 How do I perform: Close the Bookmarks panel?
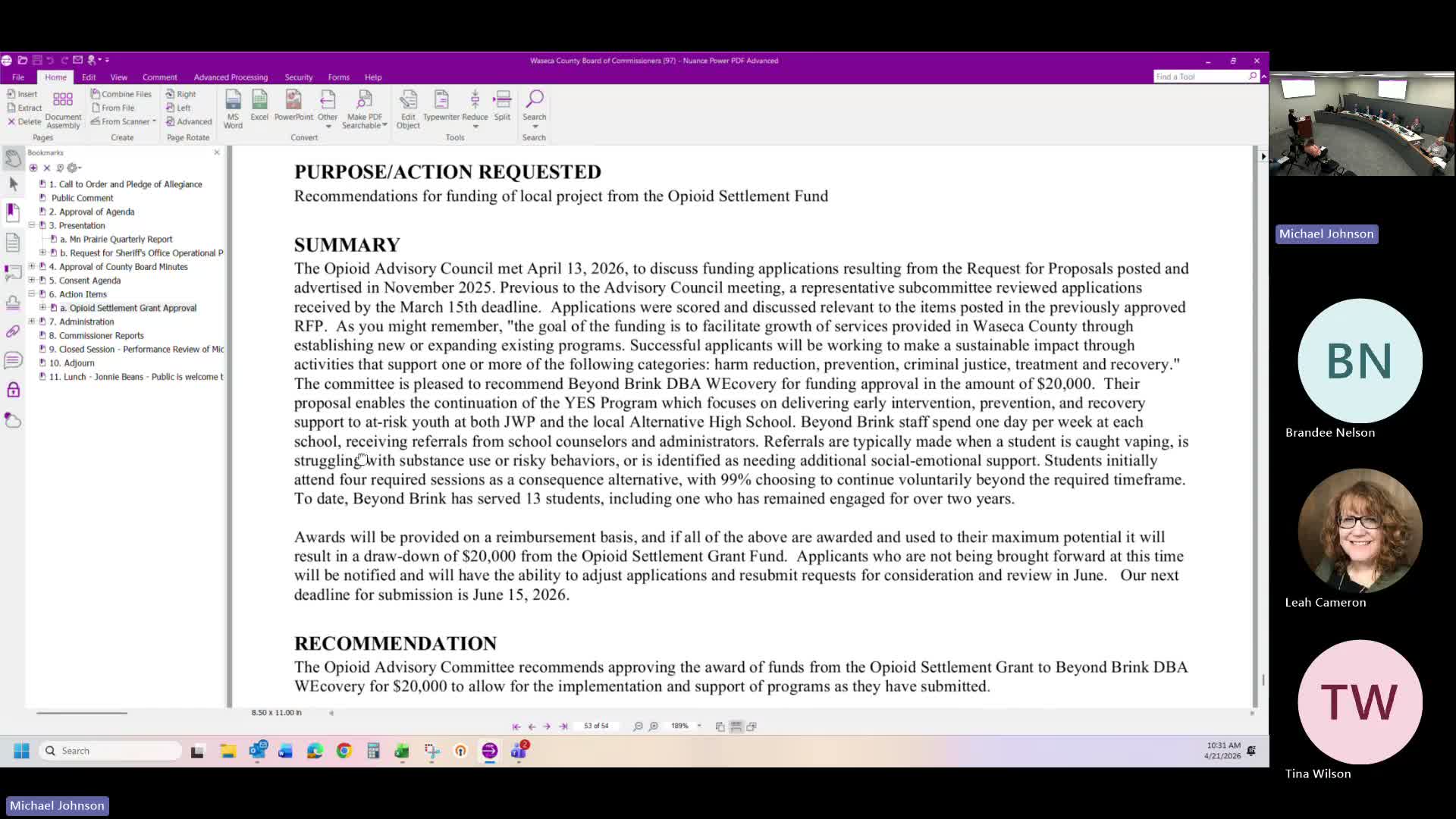tap(217, 152)
